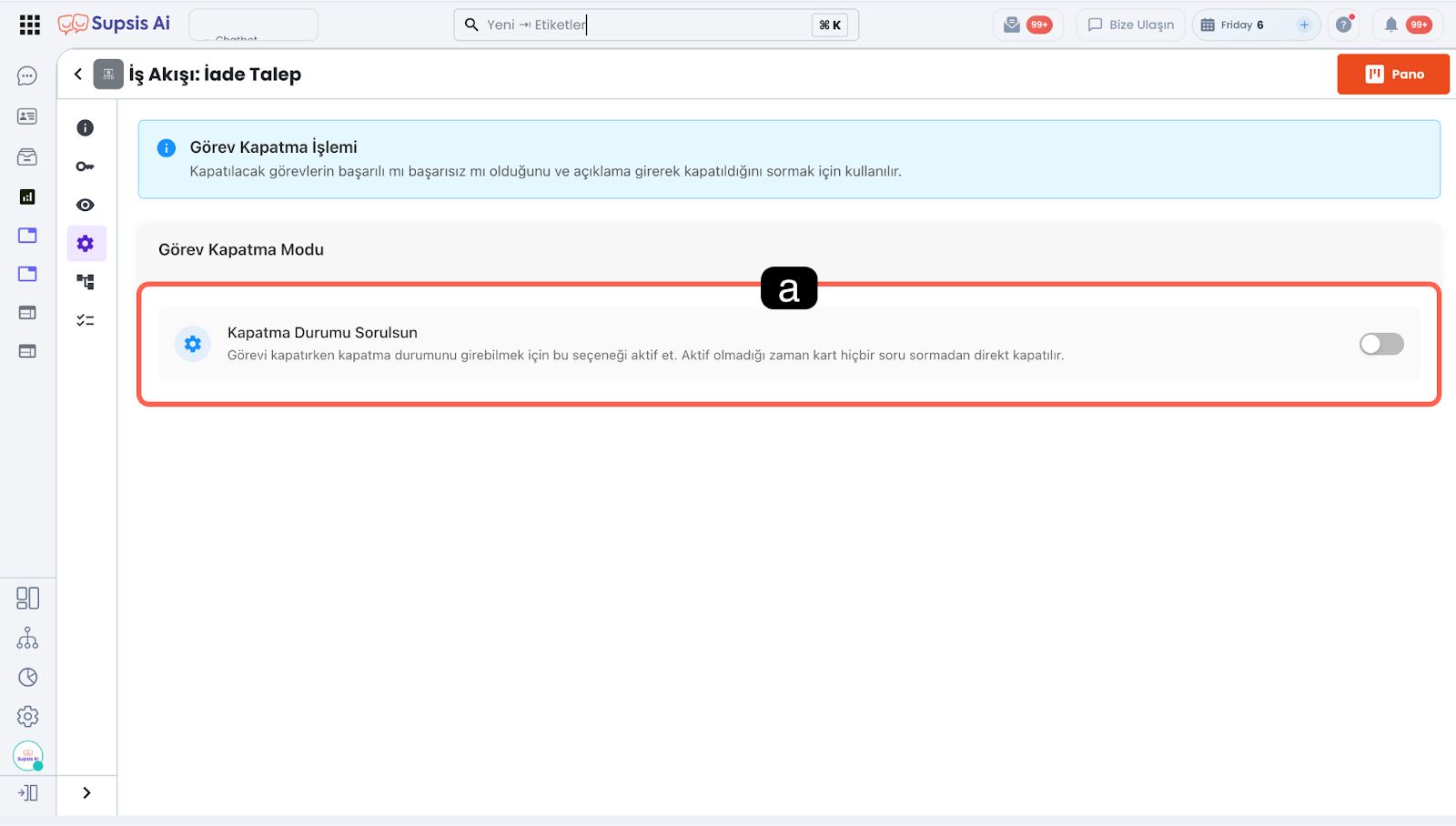Viewport: 1456px width, 826px height.
Task: Click the key icon in workflow sidebar
Action: (86, 166)
